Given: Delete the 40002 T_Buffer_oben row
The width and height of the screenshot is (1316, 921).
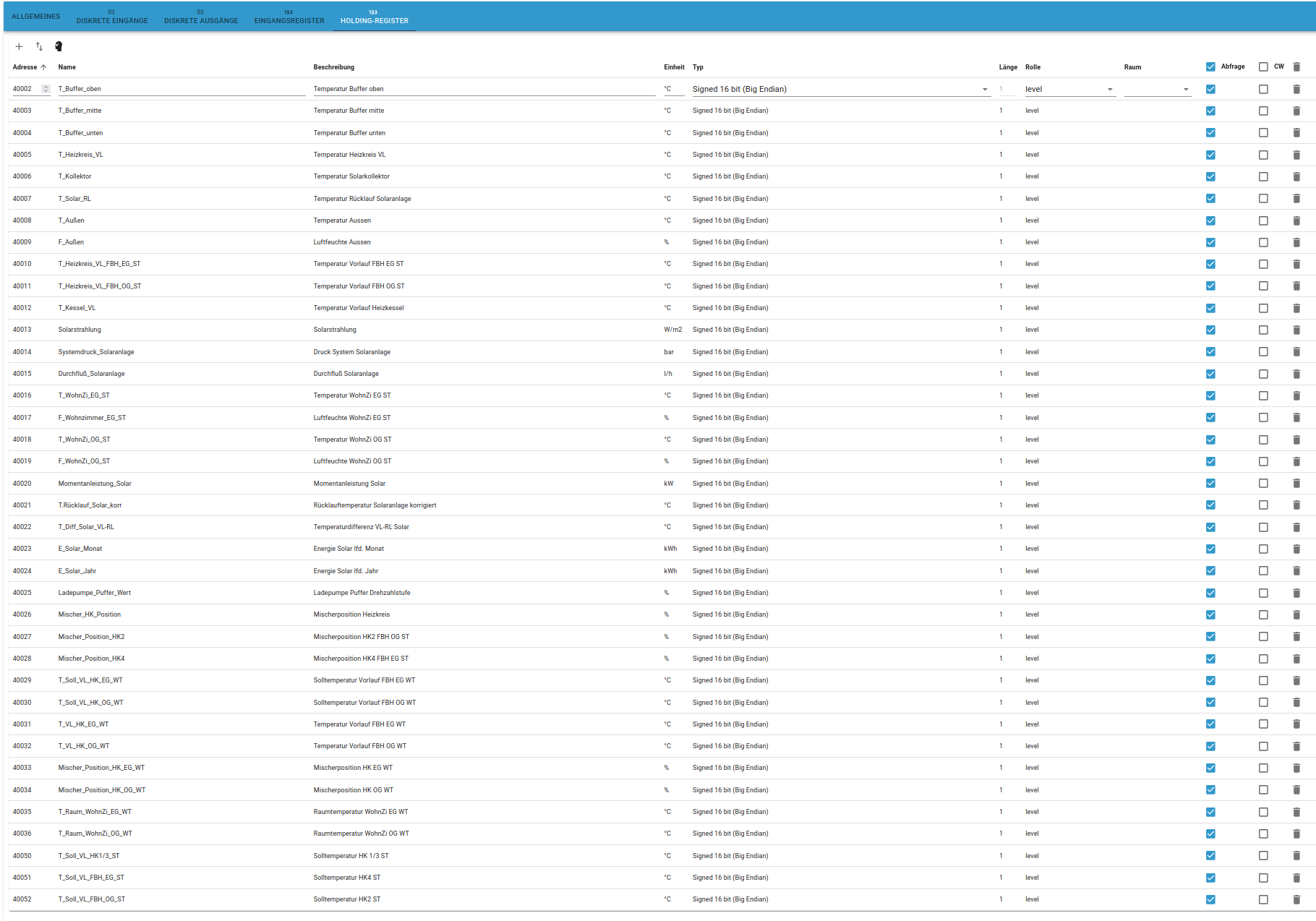Looking at the screenshot, I should [x=1296, y=90].
